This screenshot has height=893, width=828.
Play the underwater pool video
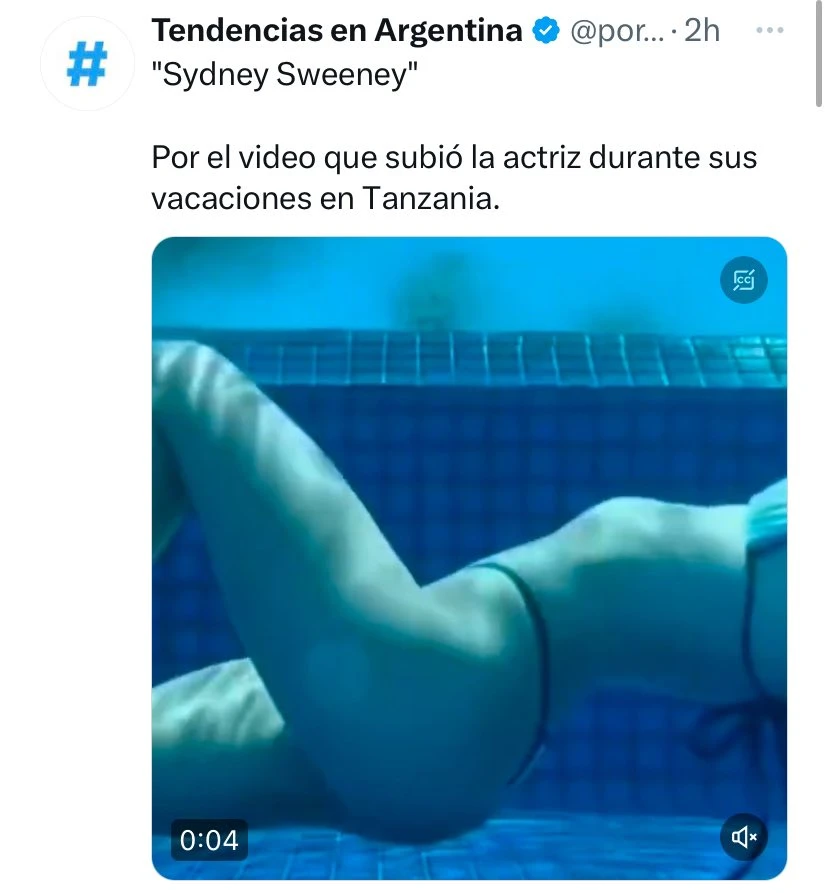[x=469, y=558]
